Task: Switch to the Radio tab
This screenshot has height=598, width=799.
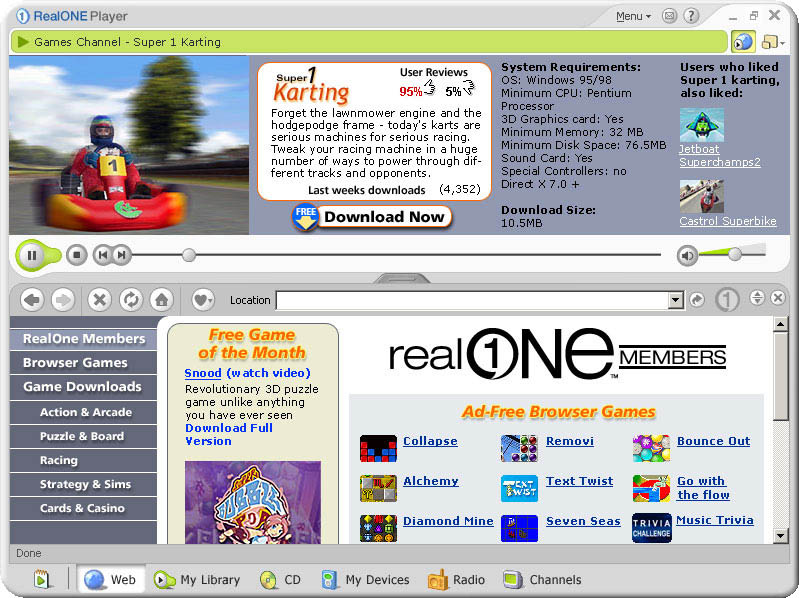Action: [456, 580]
